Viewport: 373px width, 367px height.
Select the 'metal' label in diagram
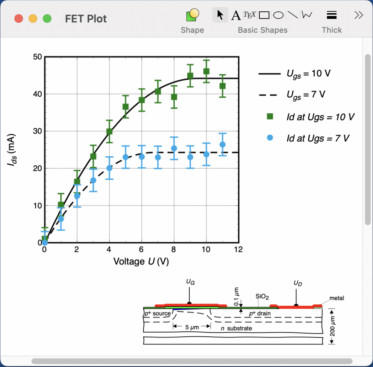click(x=336, y=298)
